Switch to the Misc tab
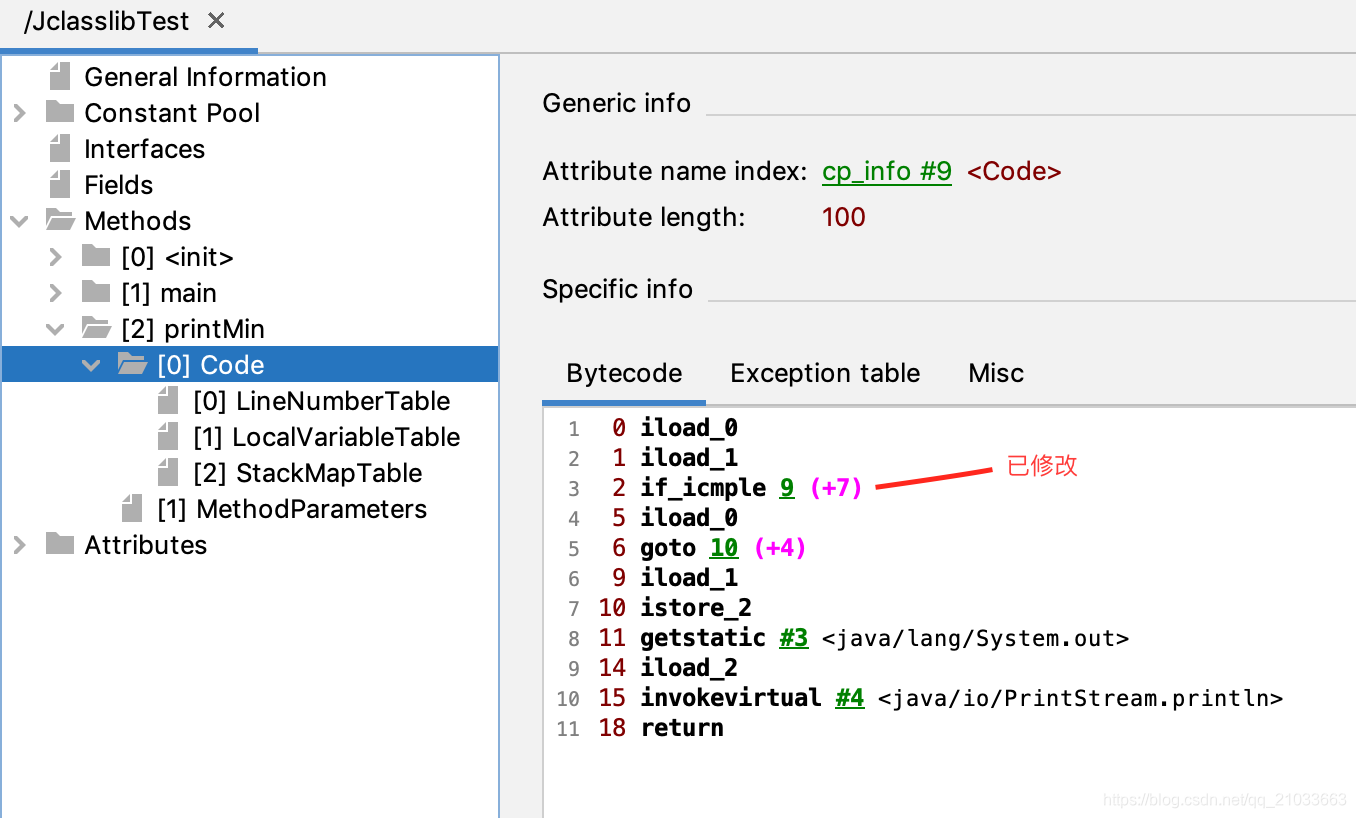This screenshot has width=1356, height=818. (x=996, y=373)
